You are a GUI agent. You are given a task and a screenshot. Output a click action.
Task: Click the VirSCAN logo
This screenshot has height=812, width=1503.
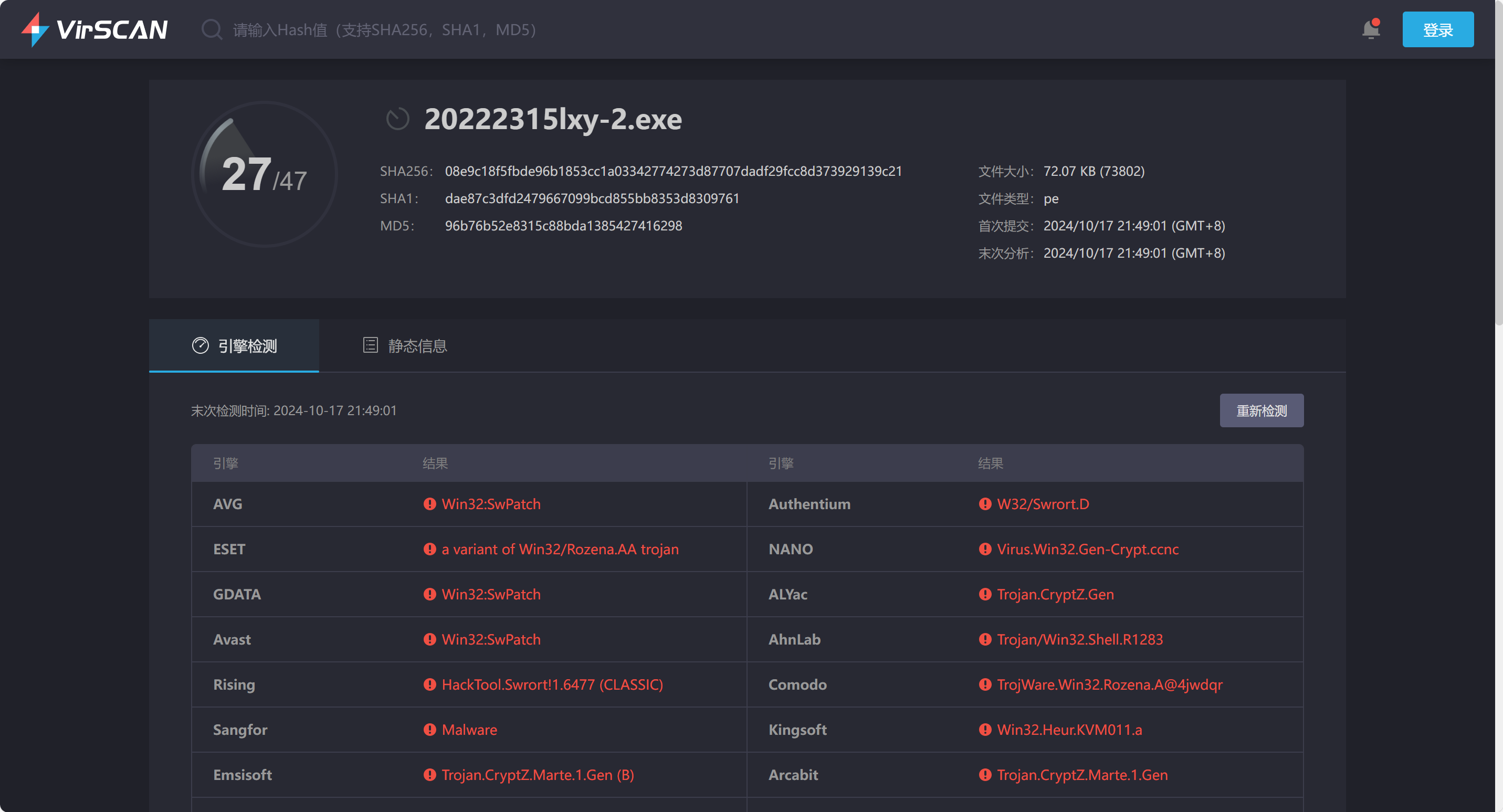[94, 29]
